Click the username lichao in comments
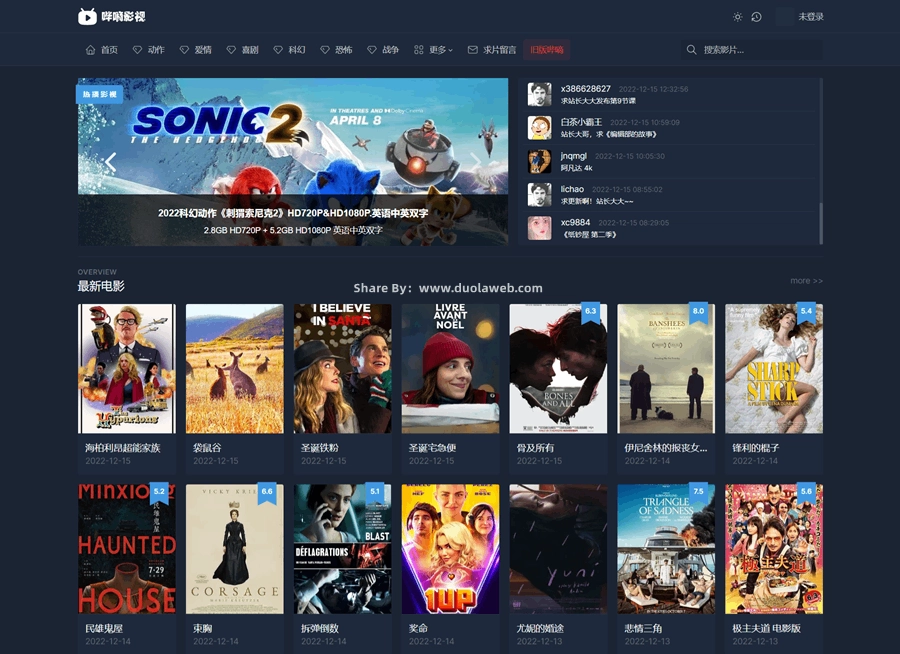This screenshot has height=654, width=900. [x=572, y=189]
